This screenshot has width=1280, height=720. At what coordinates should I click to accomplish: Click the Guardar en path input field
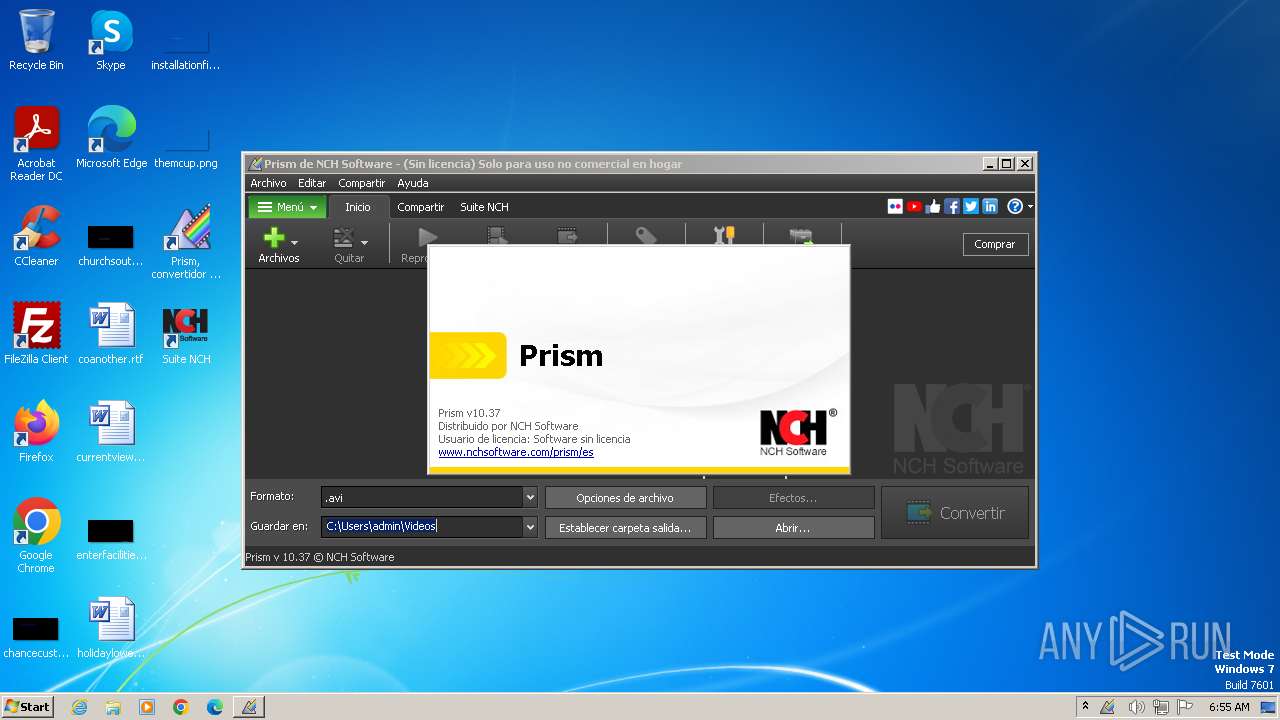coord(421,526)
